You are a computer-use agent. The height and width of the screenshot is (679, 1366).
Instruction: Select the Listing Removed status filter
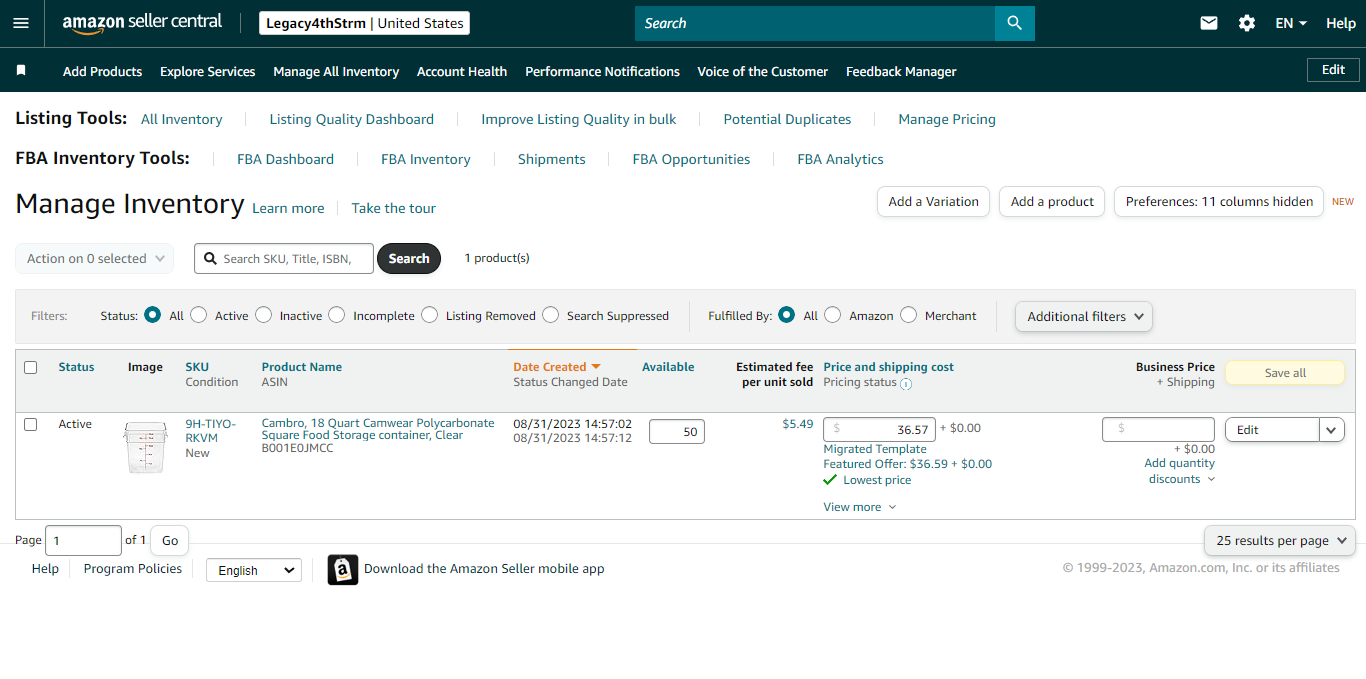click(x=430, y=315)
